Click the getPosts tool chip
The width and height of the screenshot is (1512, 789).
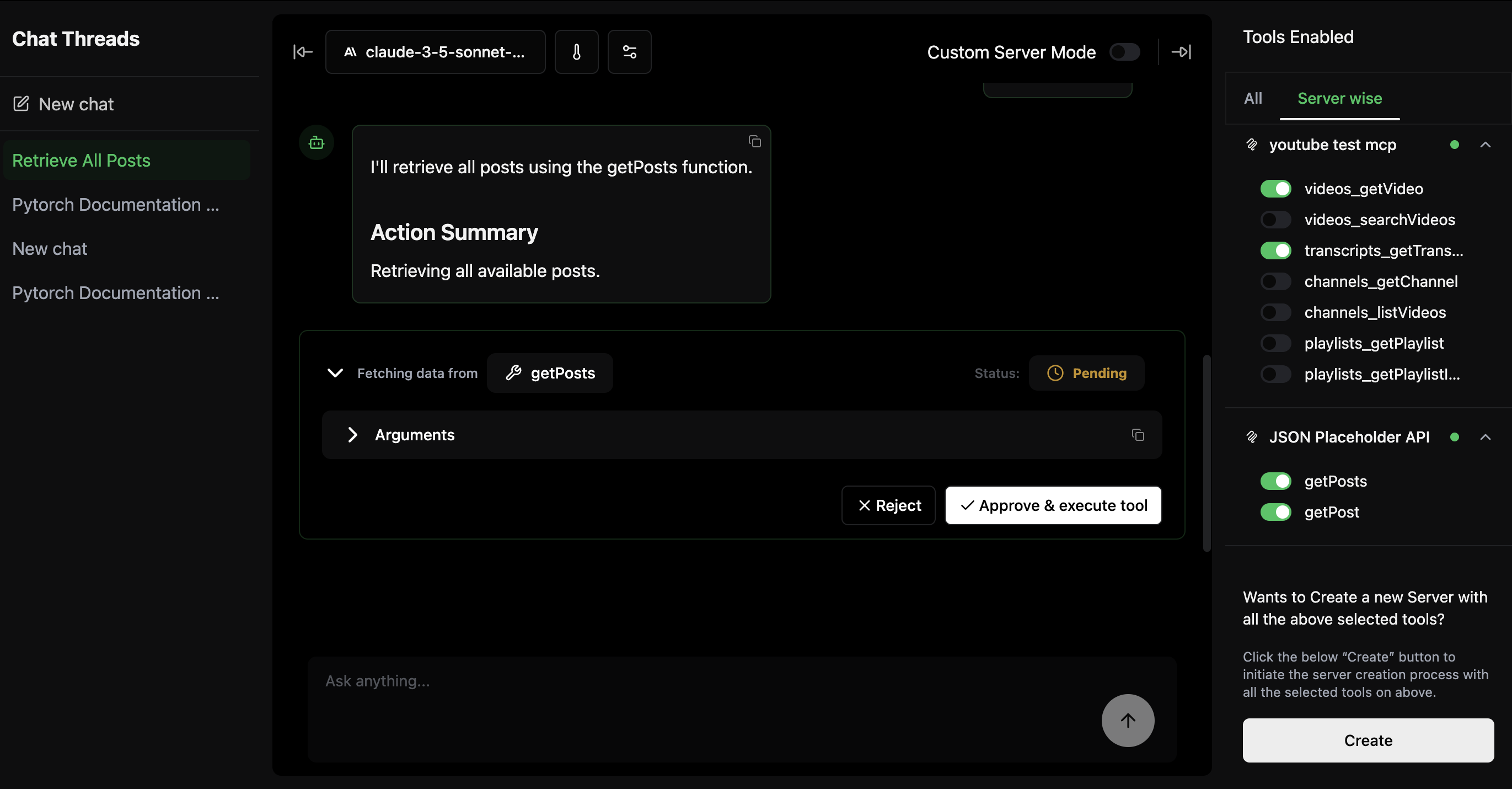(549, 372)
